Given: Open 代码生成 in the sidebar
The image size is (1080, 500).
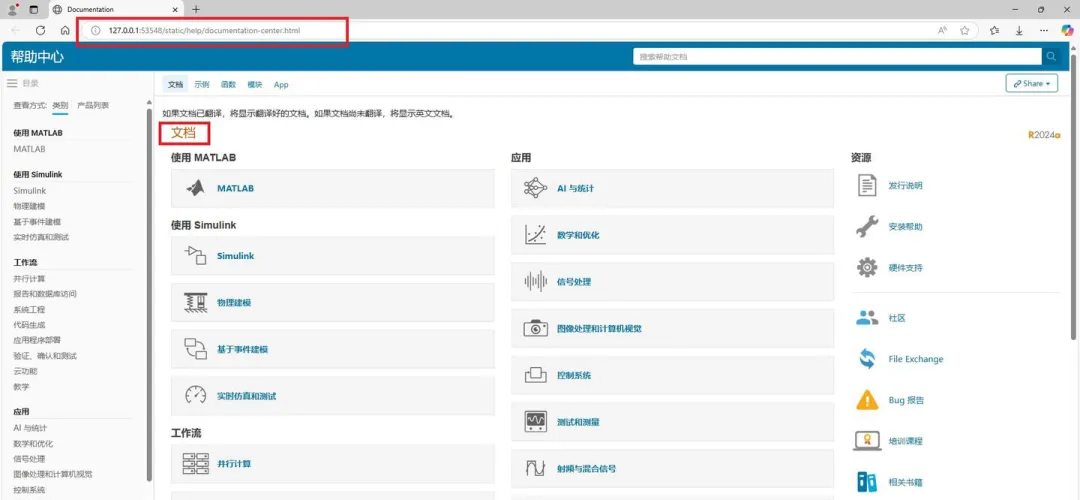Looking at the screenshot, I should click(29, 324).
